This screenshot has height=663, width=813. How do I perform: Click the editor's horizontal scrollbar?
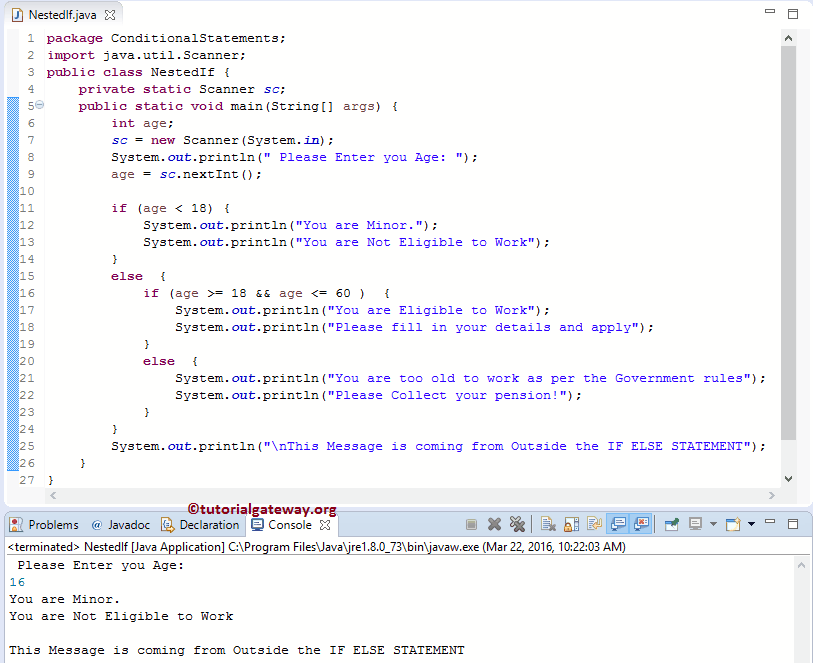[x=400, y=495]
